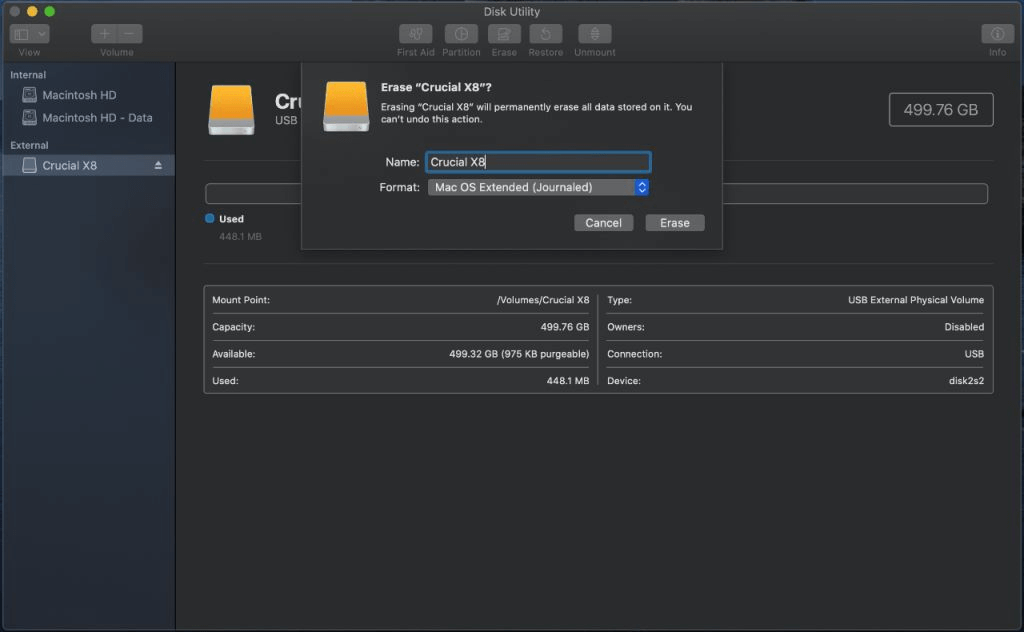Click the Add Volume plus icon
The height and width of the screenshot is (632, 1024).
(103, 33)
